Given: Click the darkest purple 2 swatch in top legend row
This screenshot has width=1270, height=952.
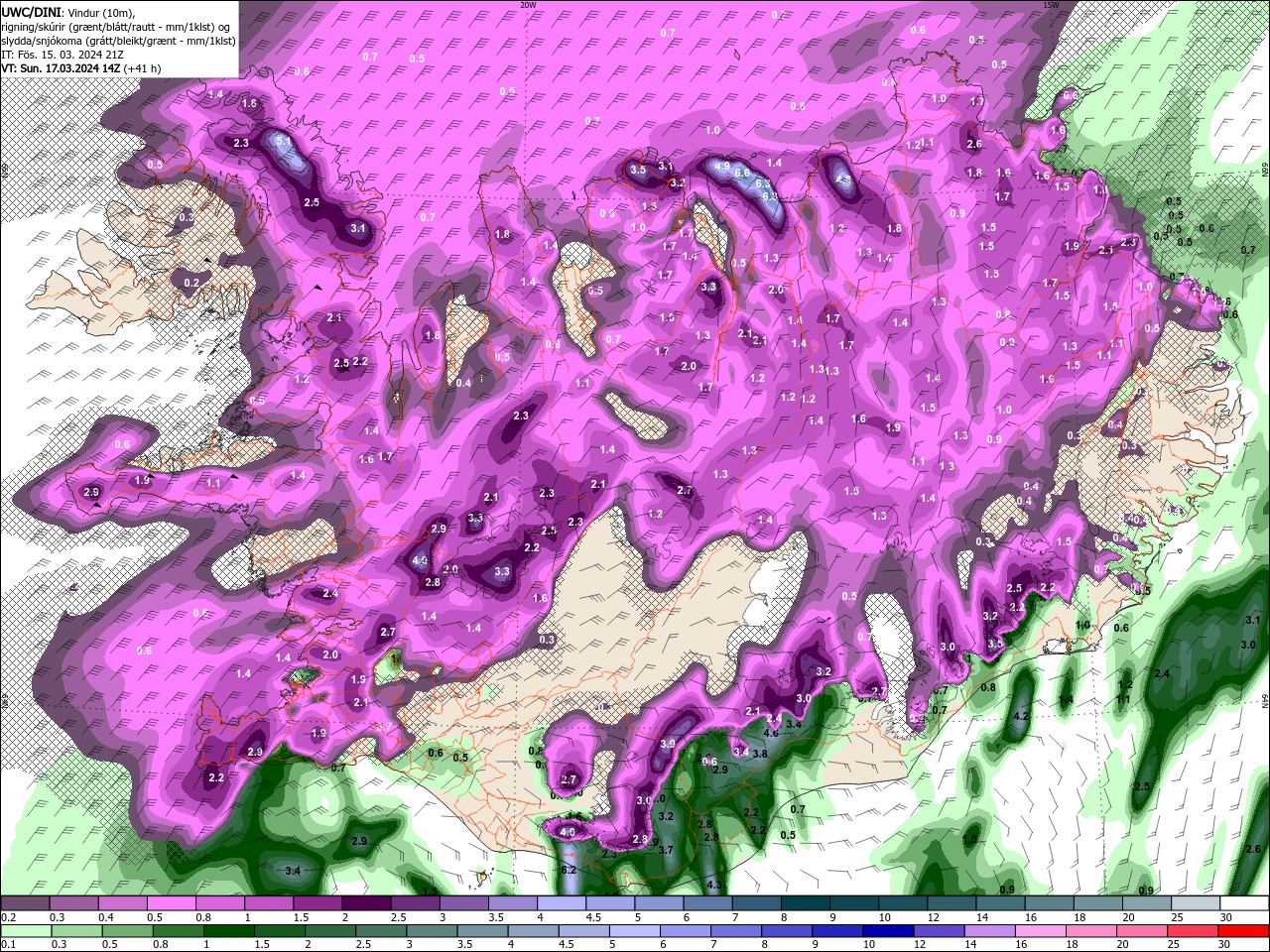Looking at the screenshot, I should click(365, 903).
